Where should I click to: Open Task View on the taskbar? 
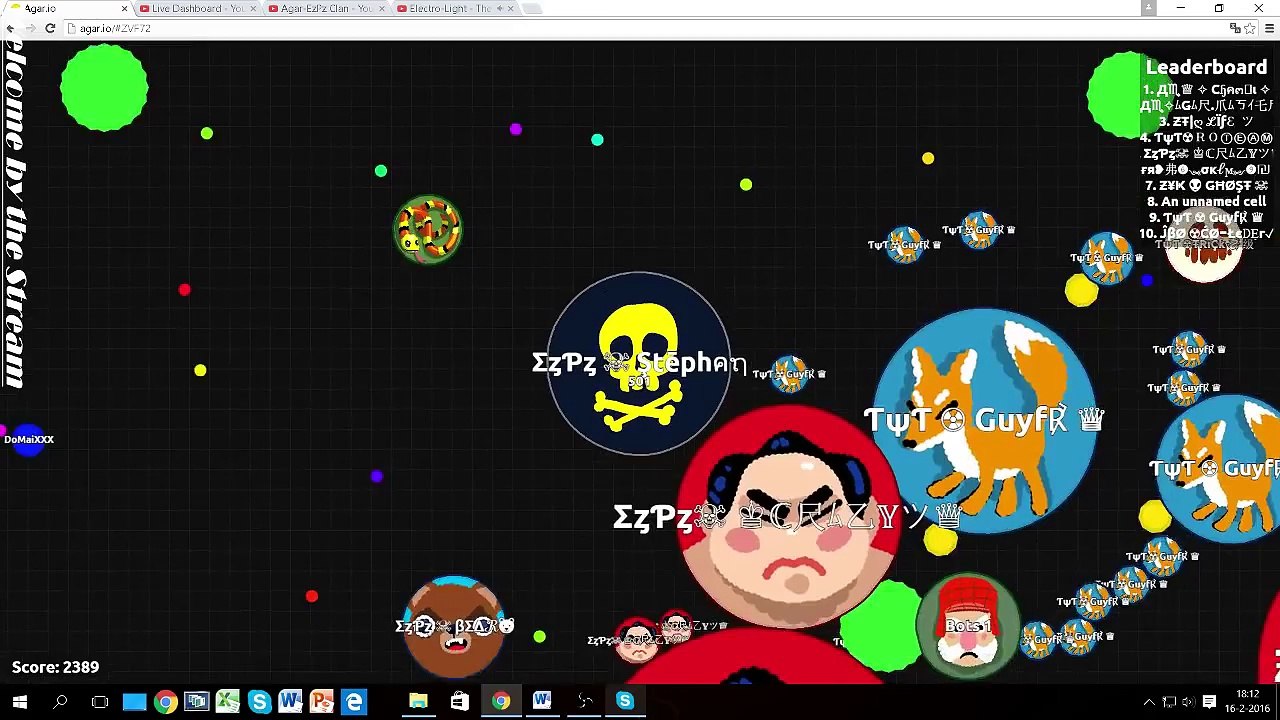(x=100, y=702)
